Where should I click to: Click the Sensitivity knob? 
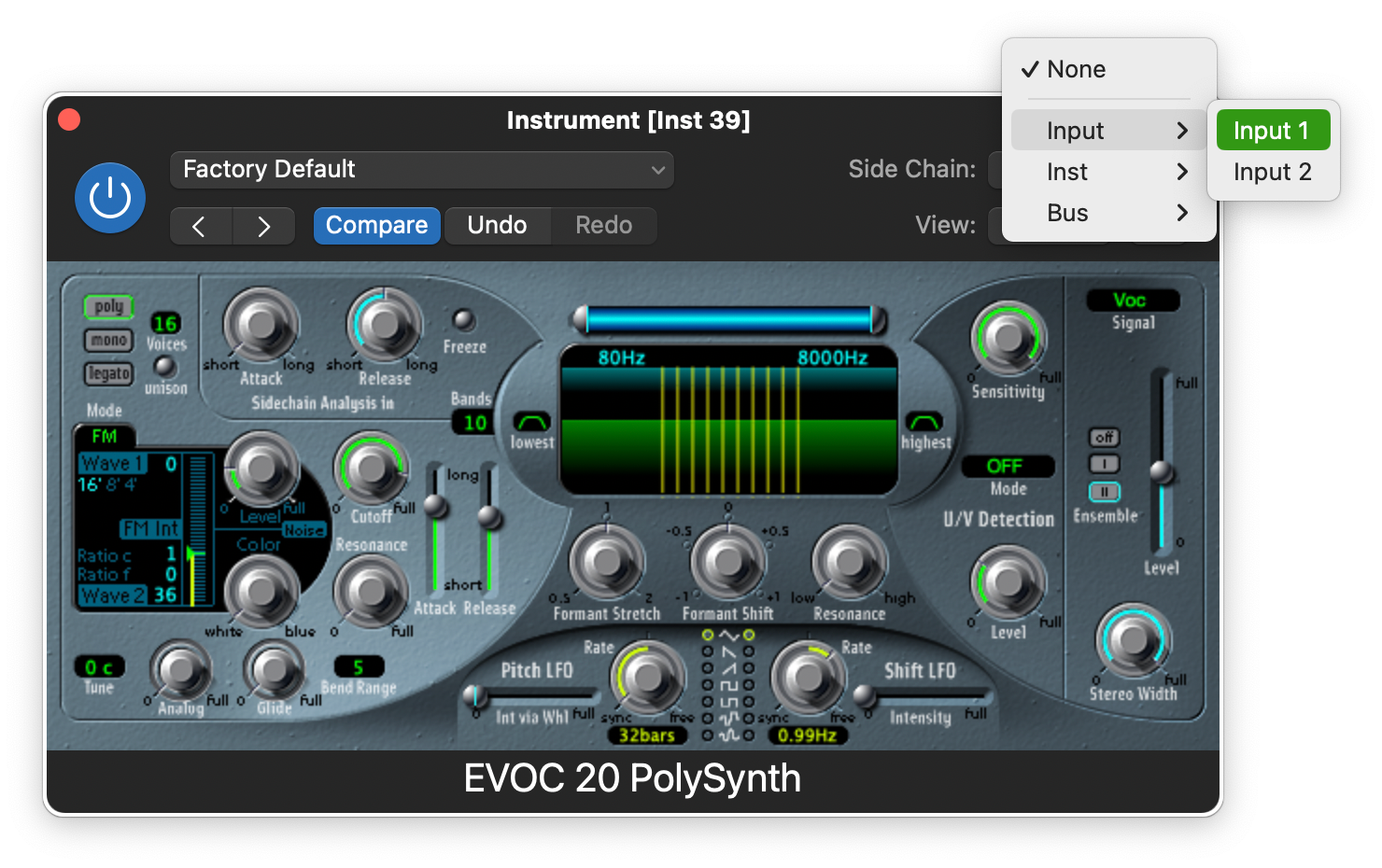(x=1008, y=338)
